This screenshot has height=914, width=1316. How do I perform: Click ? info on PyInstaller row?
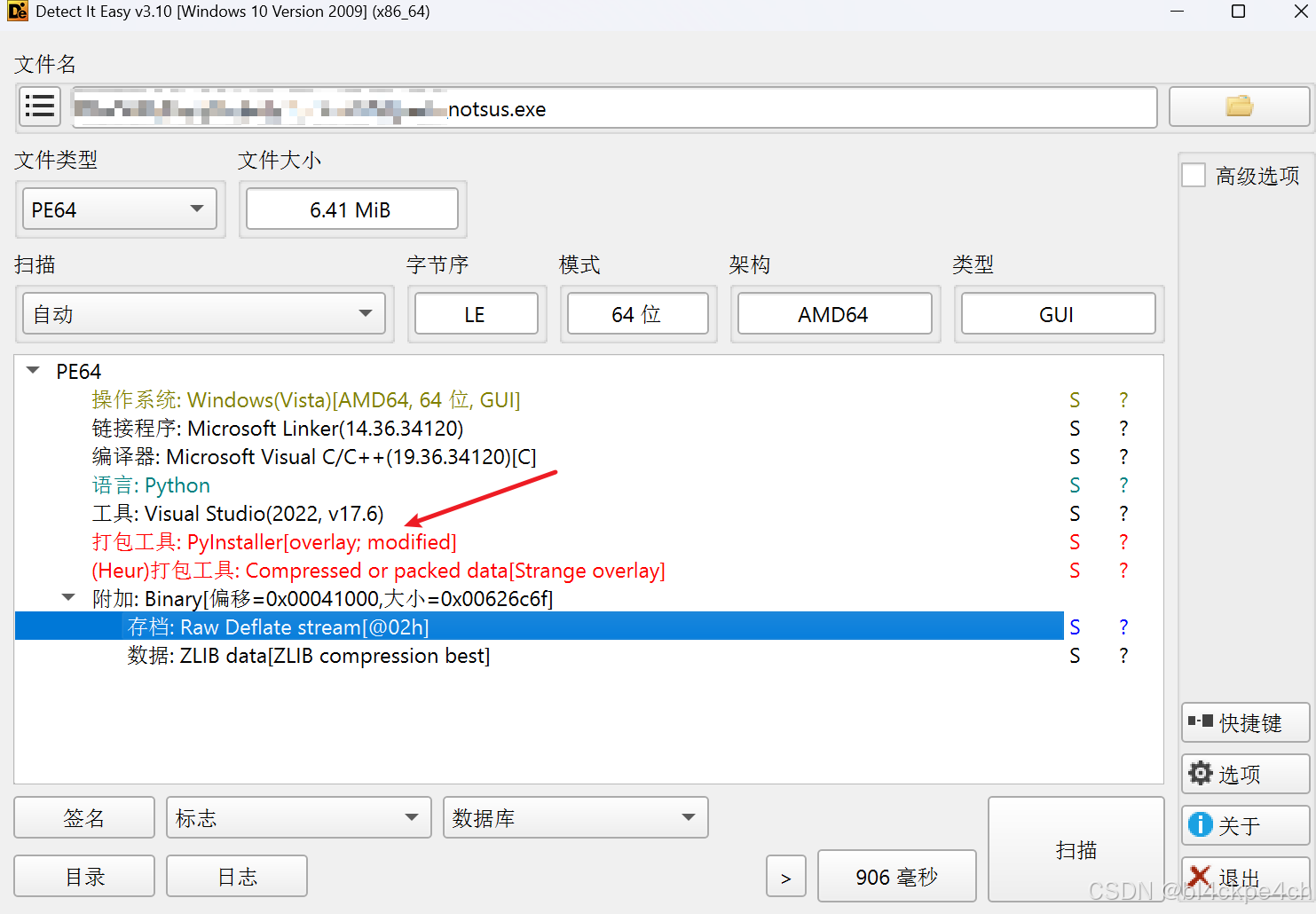[x=1123, y=542]
